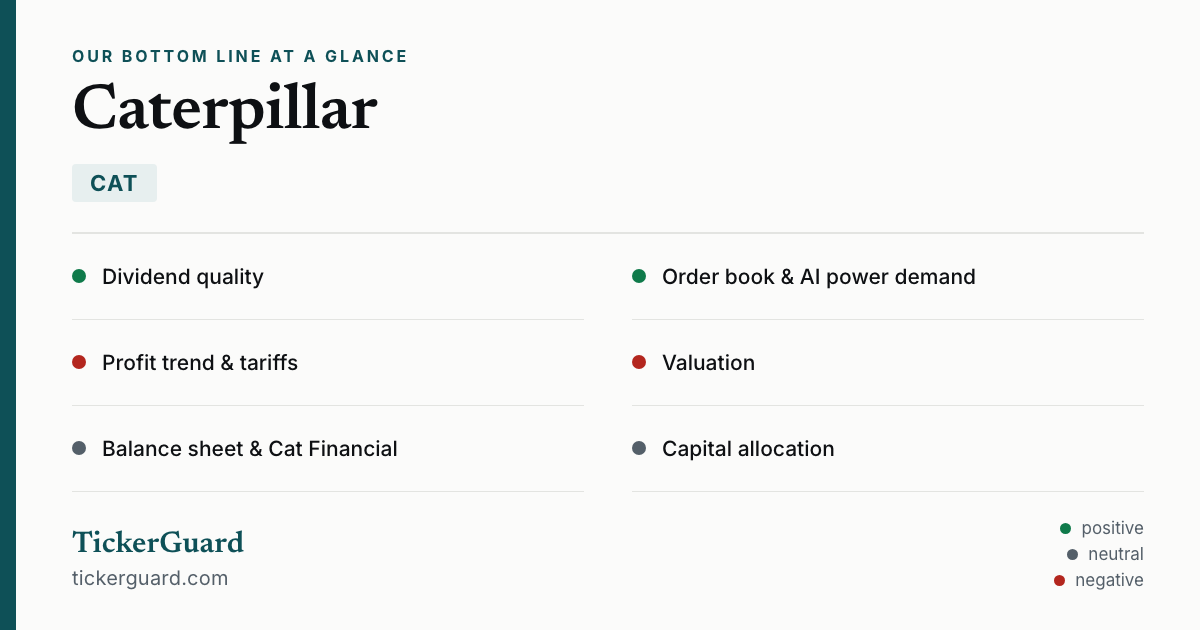Click the Caterpillar company title
The image size is (1200, 630).
pyautogui.click(x=225, y=108)
